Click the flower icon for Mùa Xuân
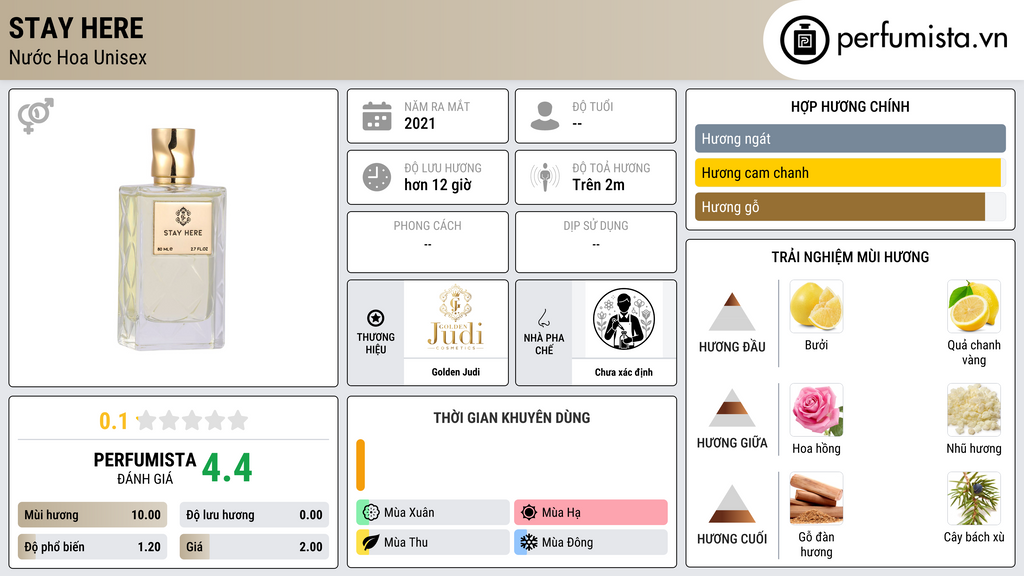1024x576 pixels. (371, 512)
